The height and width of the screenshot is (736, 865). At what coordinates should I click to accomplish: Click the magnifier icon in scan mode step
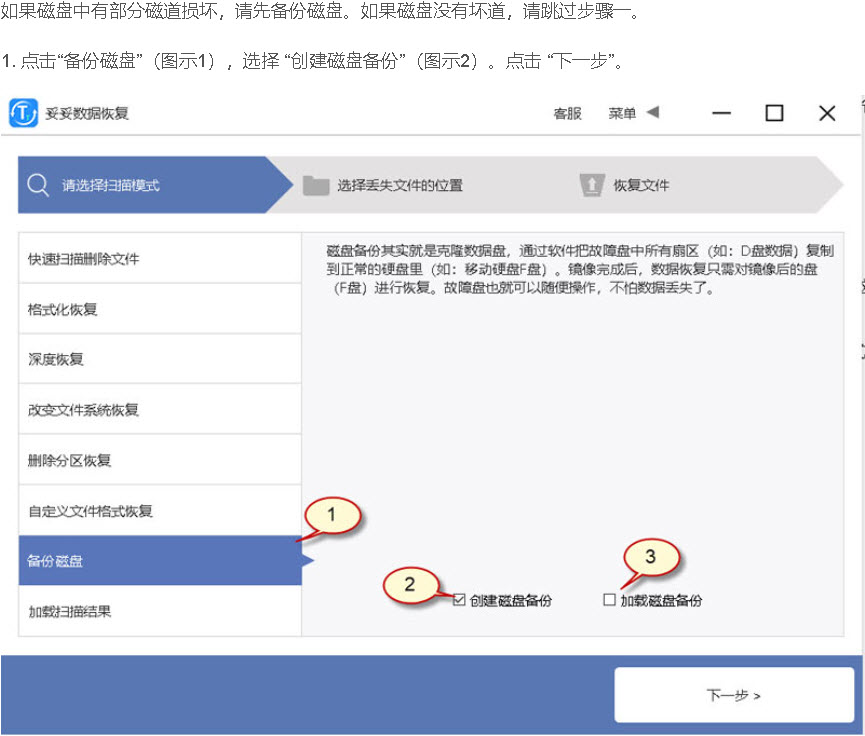[38, 185]
